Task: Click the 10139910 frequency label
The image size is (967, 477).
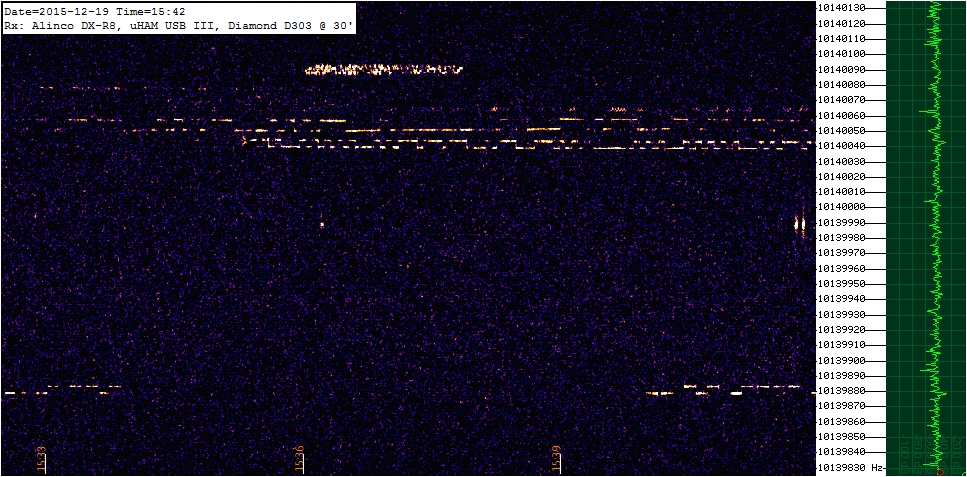Action: pyautogui.click(x=843, y=345)
